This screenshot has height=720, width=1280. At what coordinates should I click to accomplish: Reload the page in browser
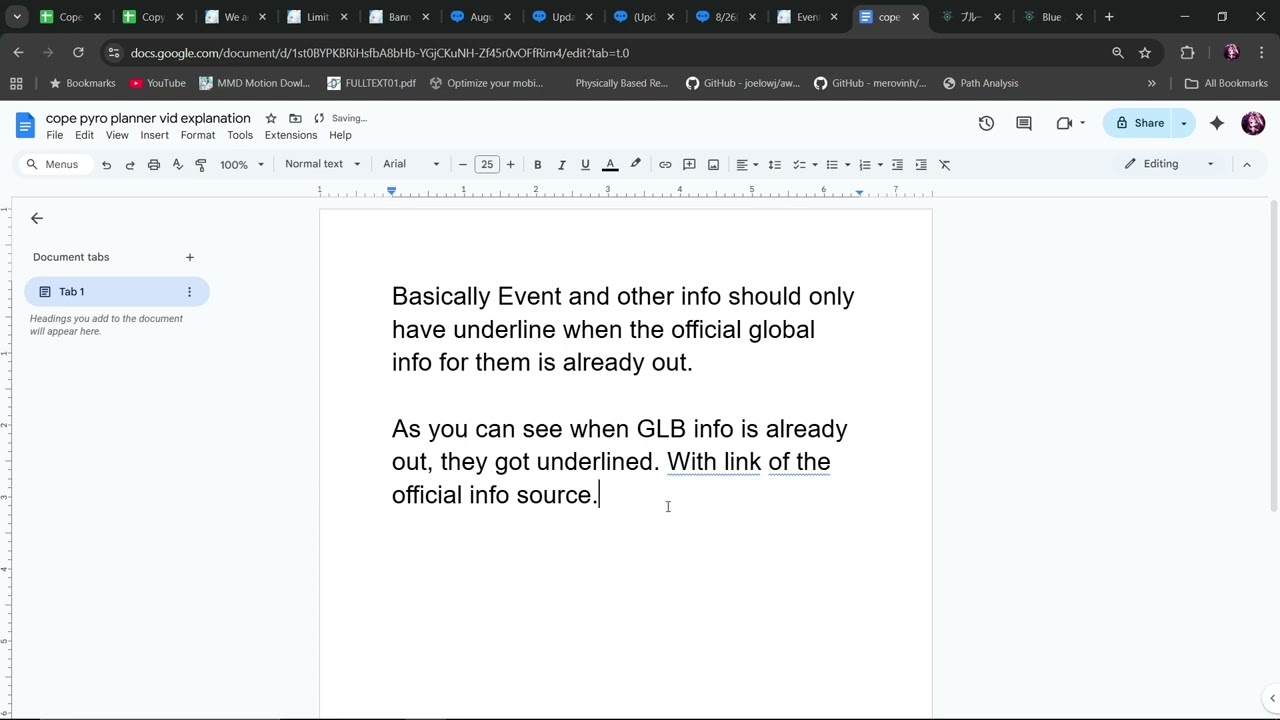[x=78, y=53]
